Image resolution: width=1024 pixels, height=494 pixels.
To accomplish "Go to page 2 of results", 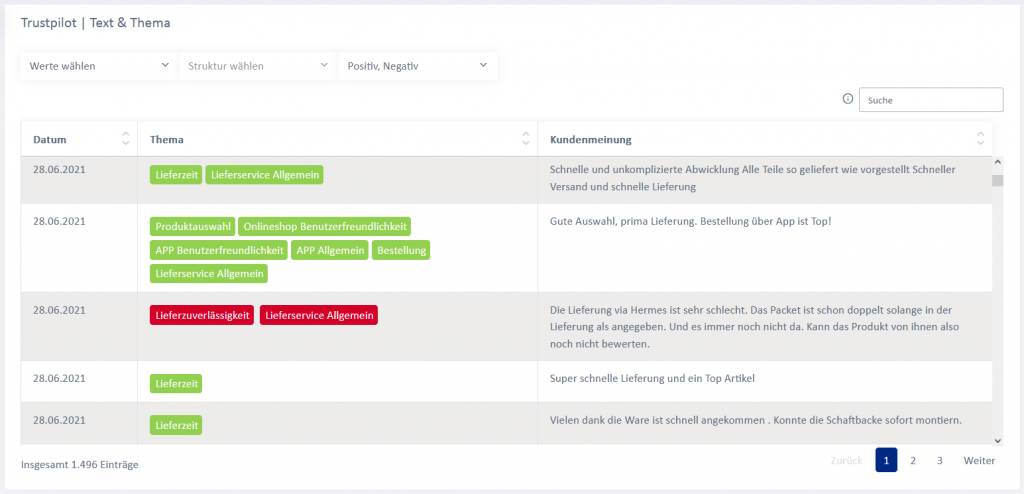I will pos(913,460).
